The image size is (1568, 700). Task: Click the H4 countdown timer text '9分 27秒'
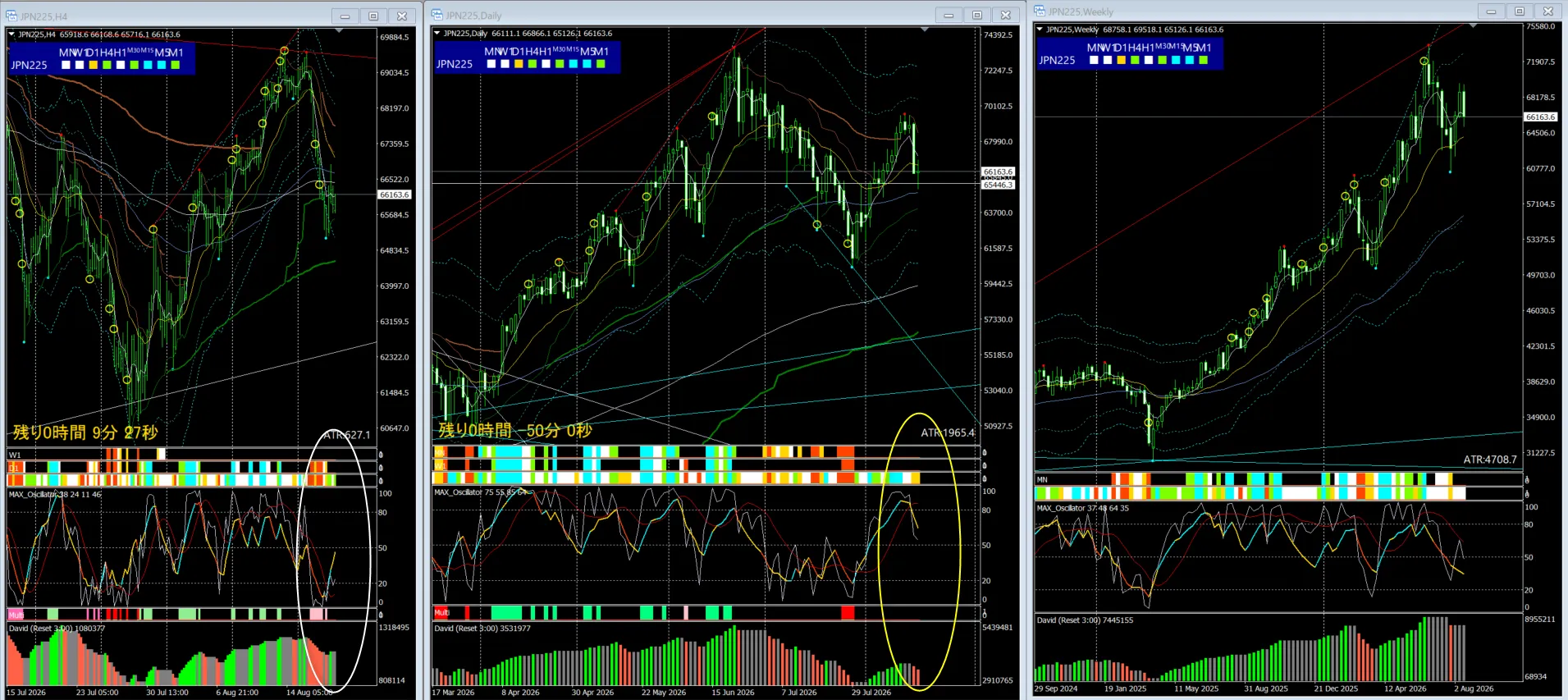(x=125, y=432)
